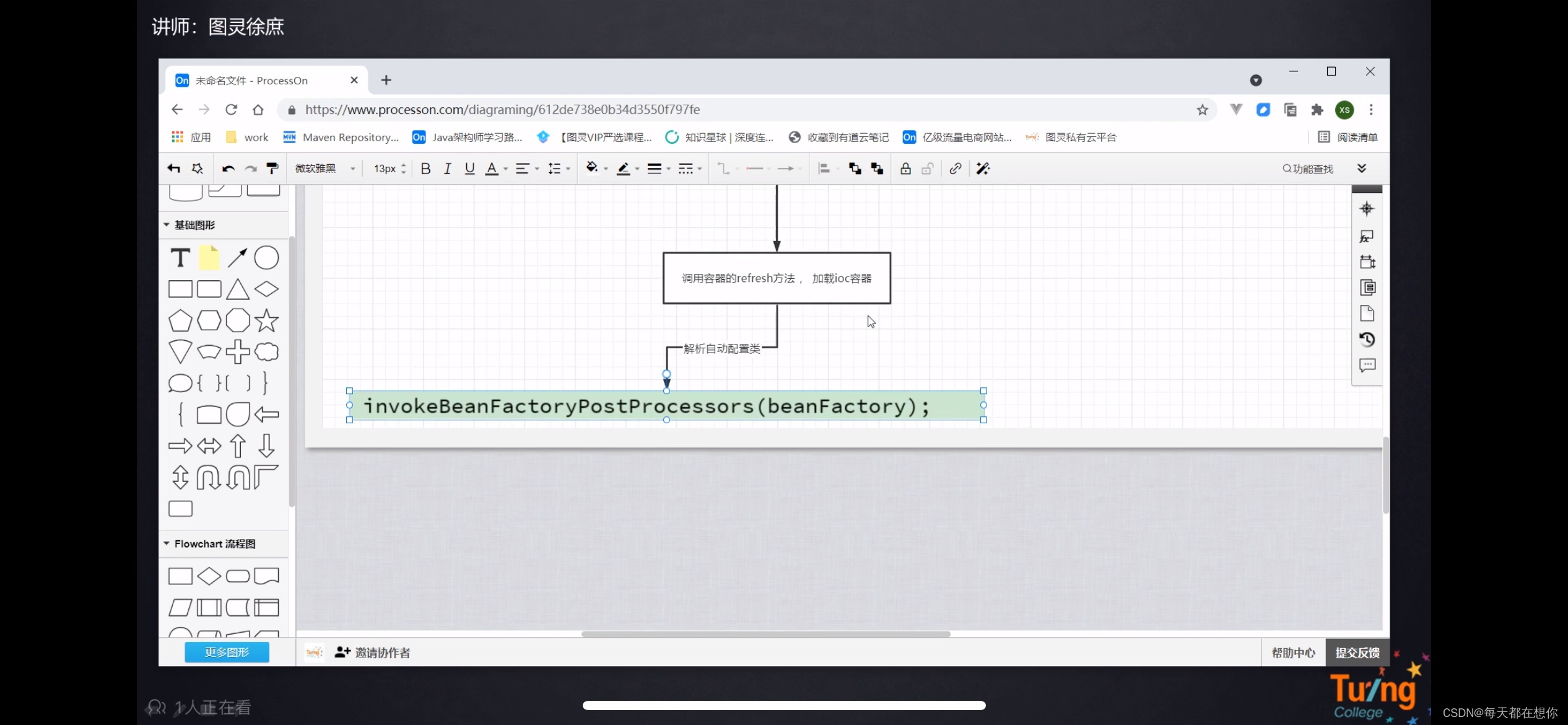Select the circle shape
Viewport: 1568px width, 725px height.
(266, 258)
